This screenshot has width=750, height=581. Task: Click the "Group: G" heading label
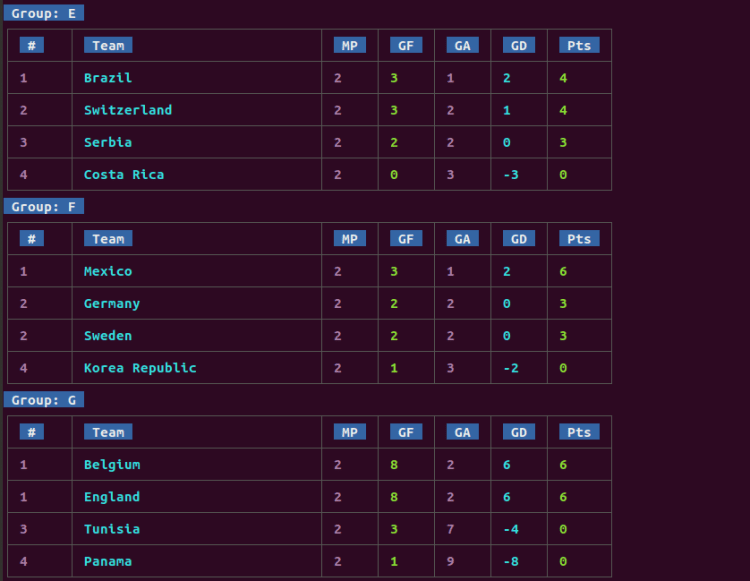tap(43, 400)
